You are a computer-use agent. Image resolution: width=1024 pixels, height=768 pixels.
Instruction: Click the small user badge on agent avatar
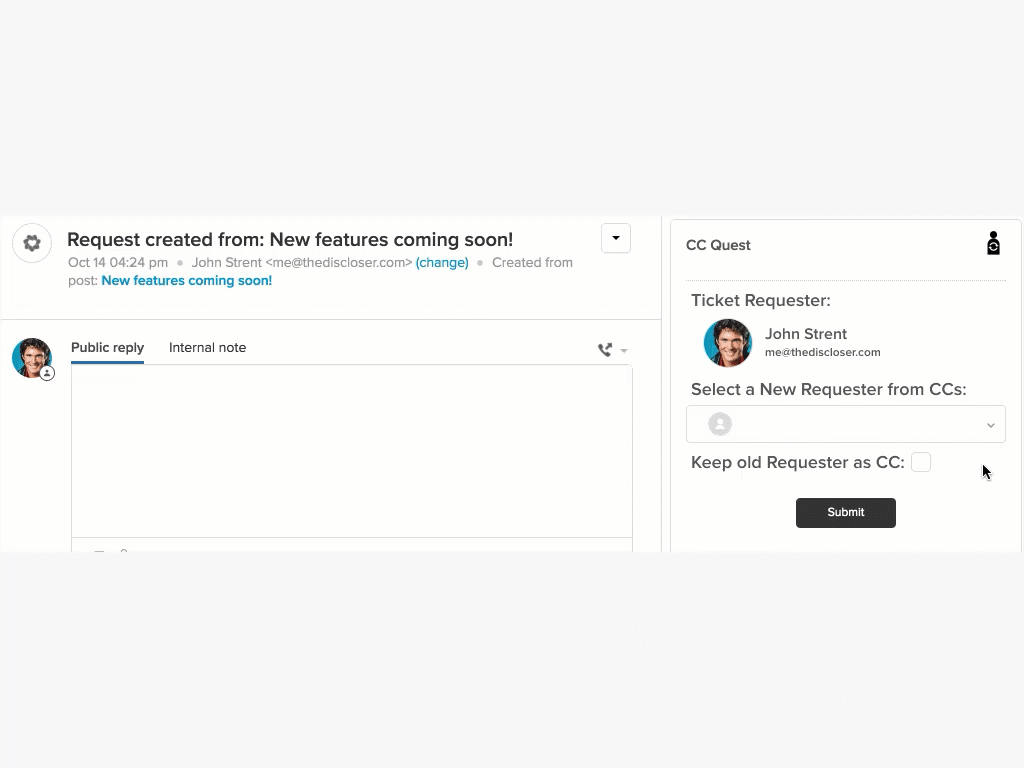[47, 374]
